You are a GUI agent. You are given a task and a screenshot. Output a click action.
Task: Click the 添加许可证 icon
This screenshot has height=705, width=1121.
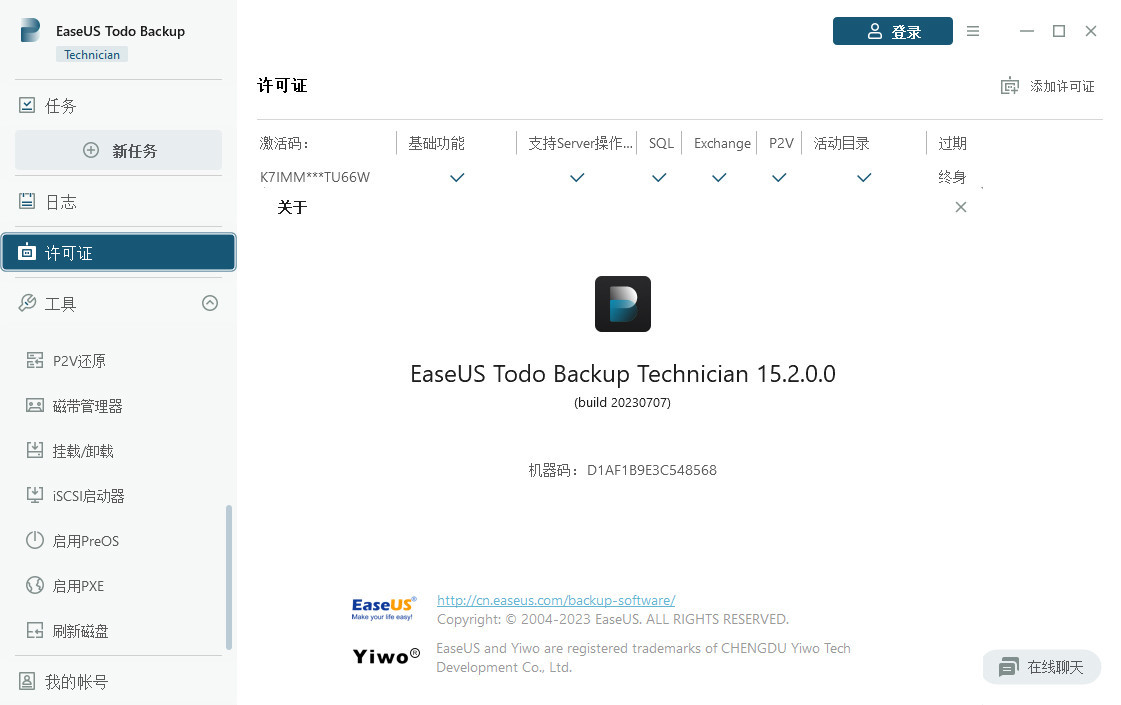coord(1009,87)
